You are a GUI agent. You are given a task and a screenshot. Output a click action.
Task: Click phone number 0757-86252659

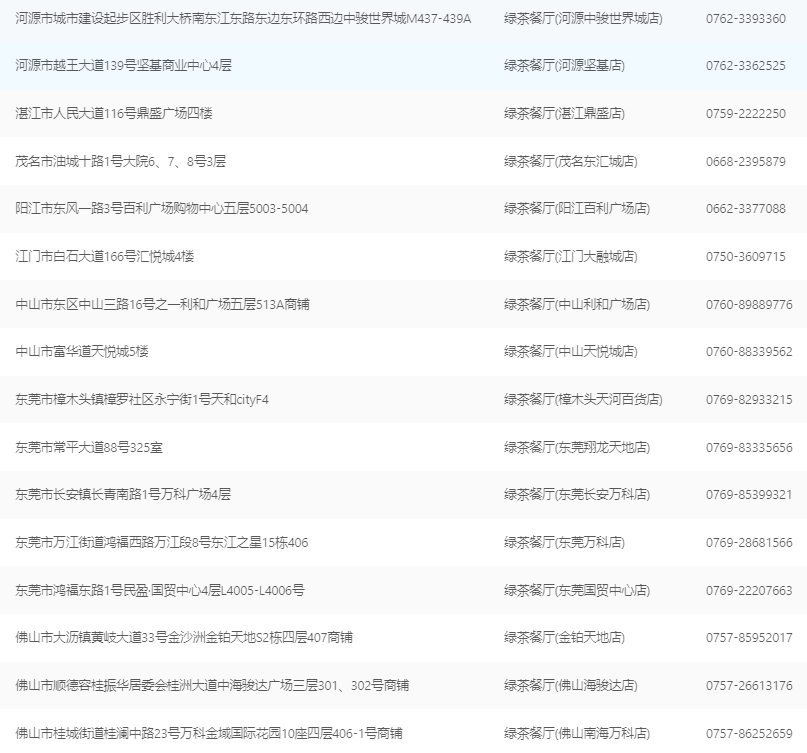coord(749,733)
